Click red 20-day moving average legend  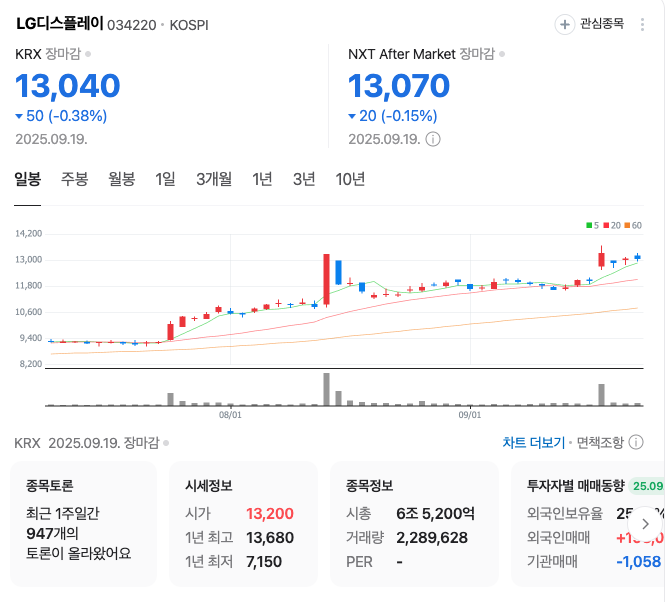click(x=612, y=225)
